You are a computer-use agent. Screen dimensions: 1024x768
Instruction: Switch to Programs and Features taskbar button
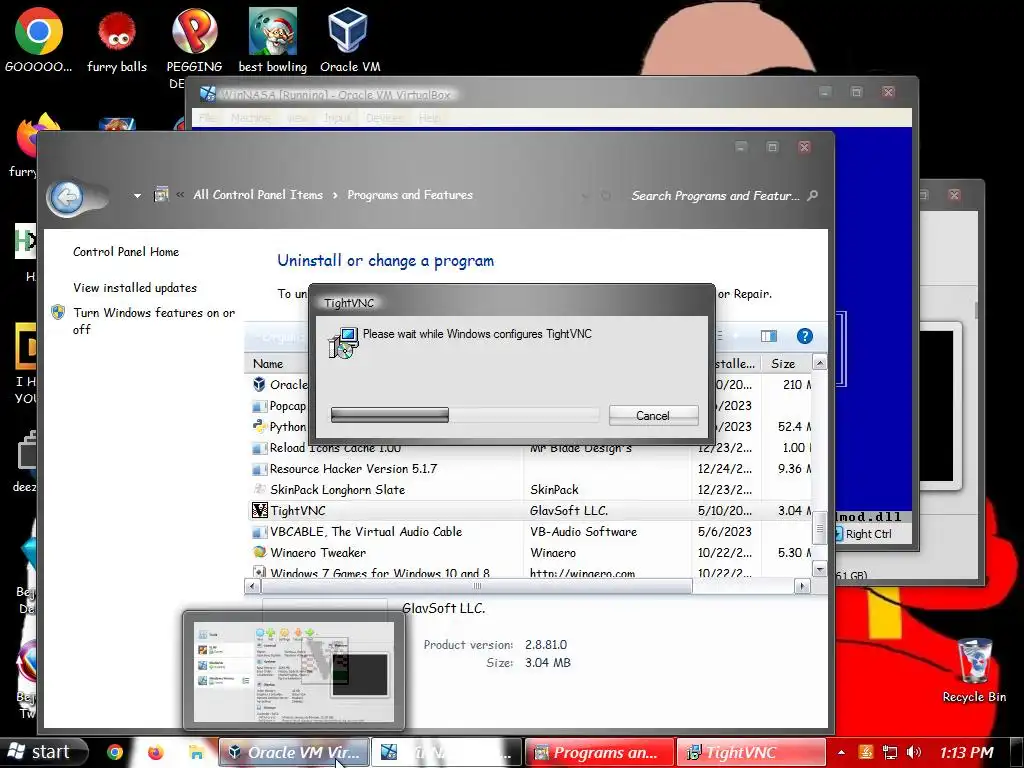(600, 752)
